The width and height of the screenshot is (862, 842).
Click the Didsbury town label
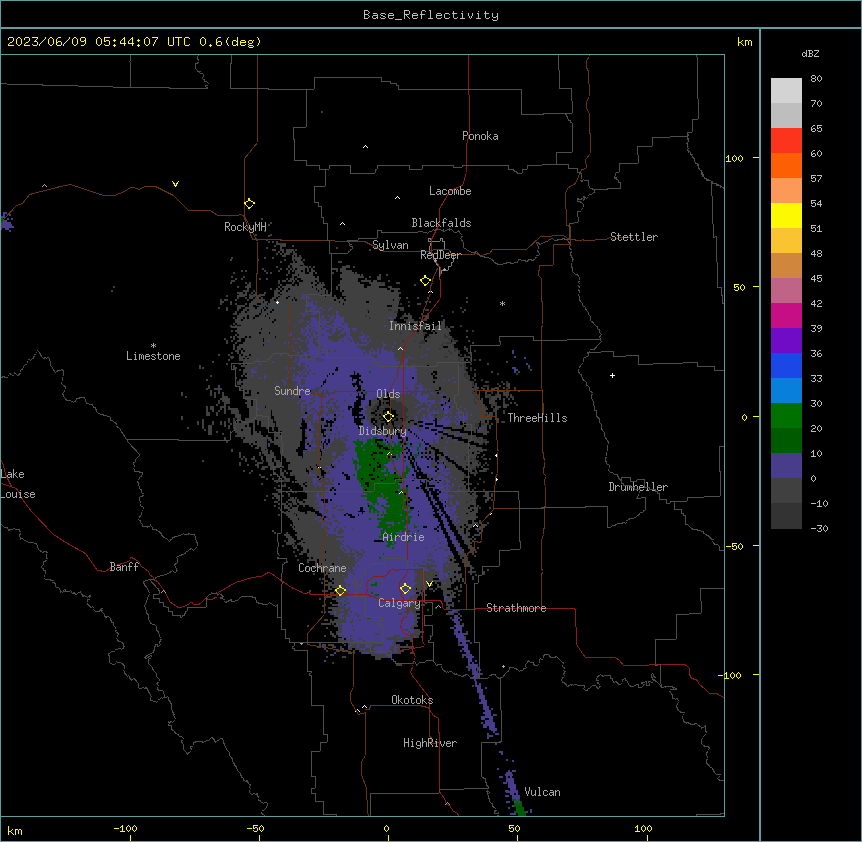(382, 431)
